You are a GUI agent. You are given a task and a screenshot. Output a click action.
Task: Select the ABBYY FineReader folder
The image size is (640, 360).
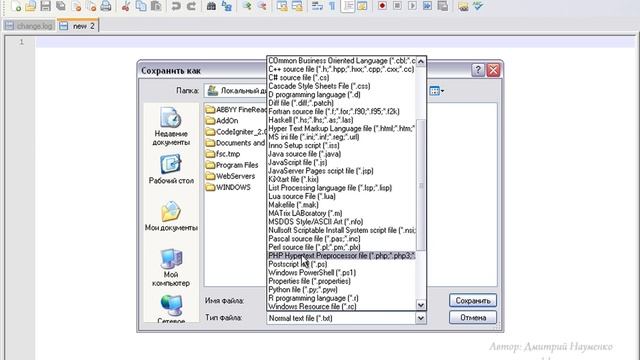click(x=236, y=109)
